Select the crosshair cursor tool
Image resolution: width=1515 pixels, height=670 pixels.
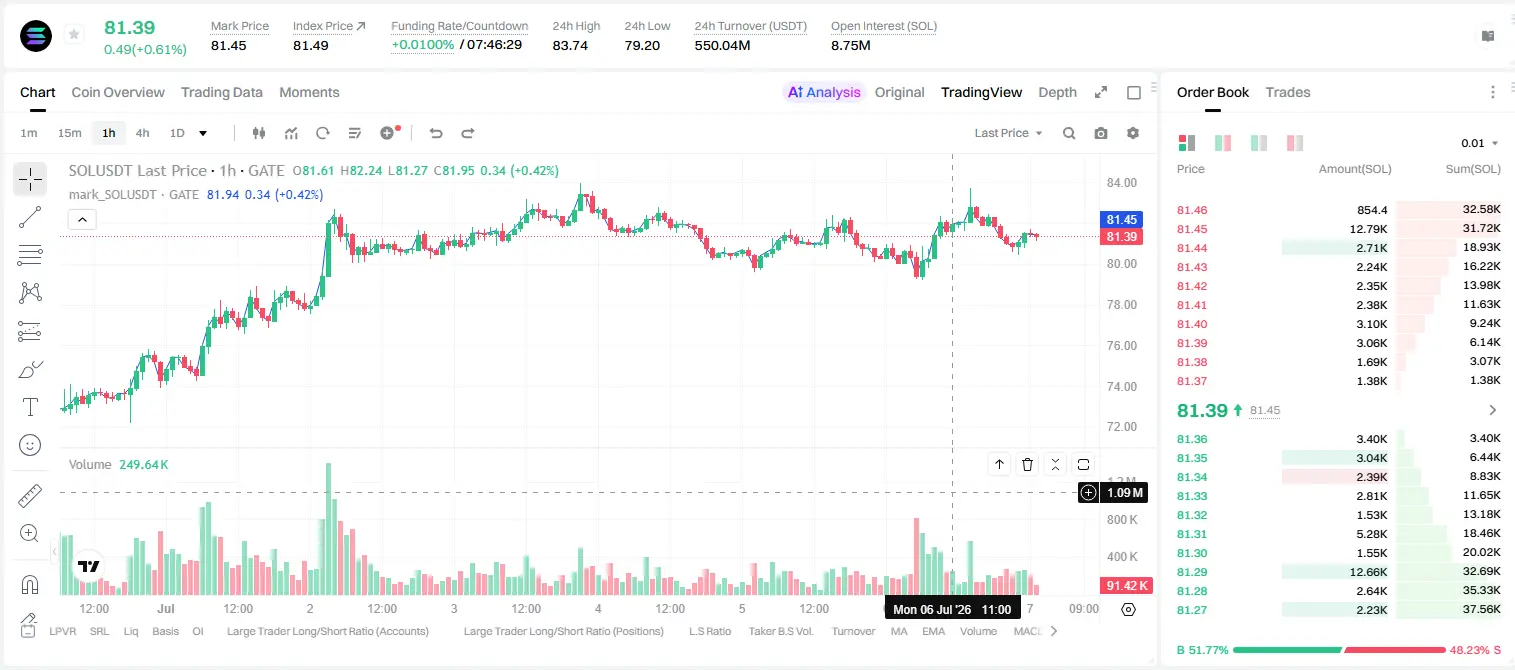tap(30, 180)
